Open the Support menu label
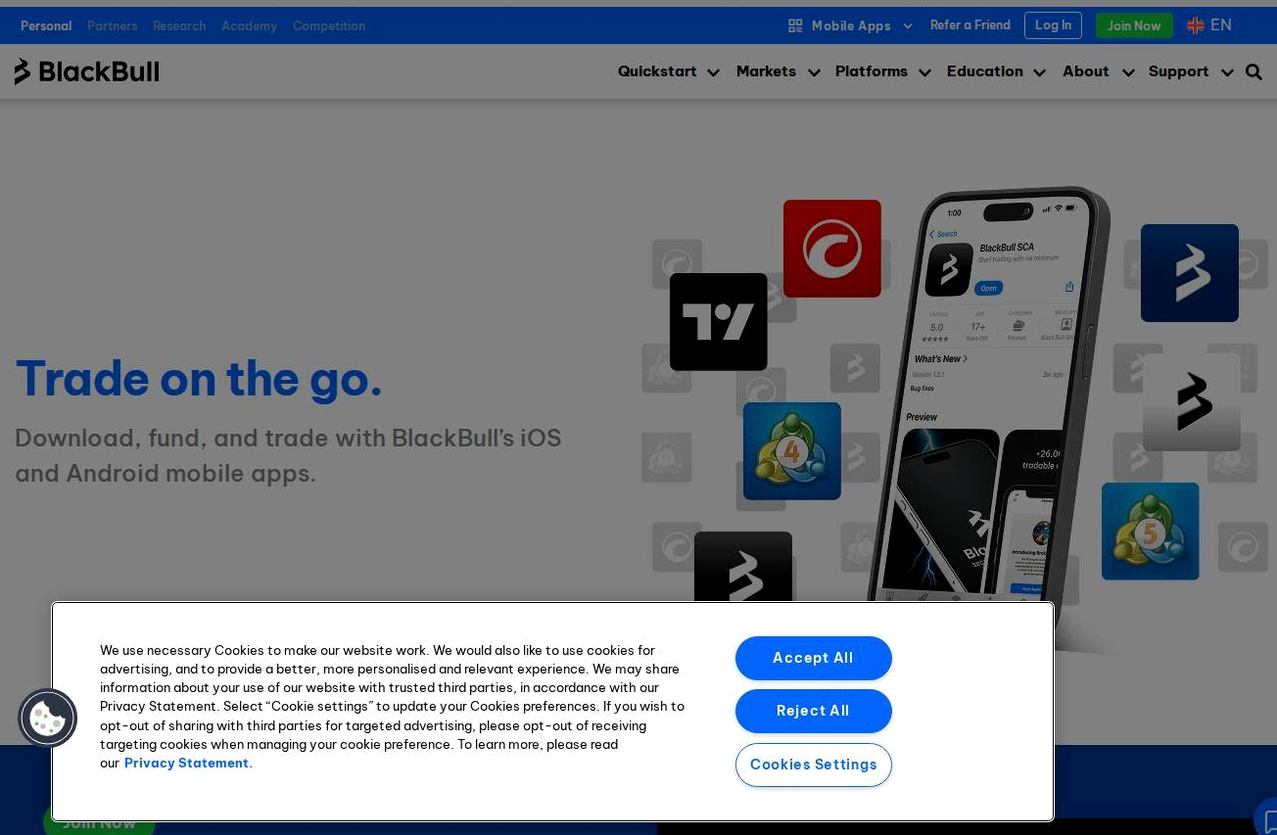Image resolution: width=1277 pixels, height=835 pixels. tap(1178, 72)
